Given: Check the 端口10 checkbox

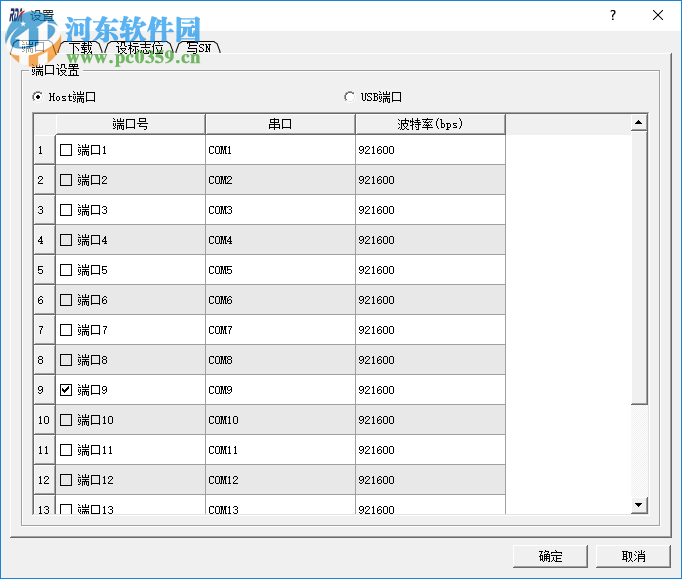Looking at the screenshot, I should tap(66, 420).
